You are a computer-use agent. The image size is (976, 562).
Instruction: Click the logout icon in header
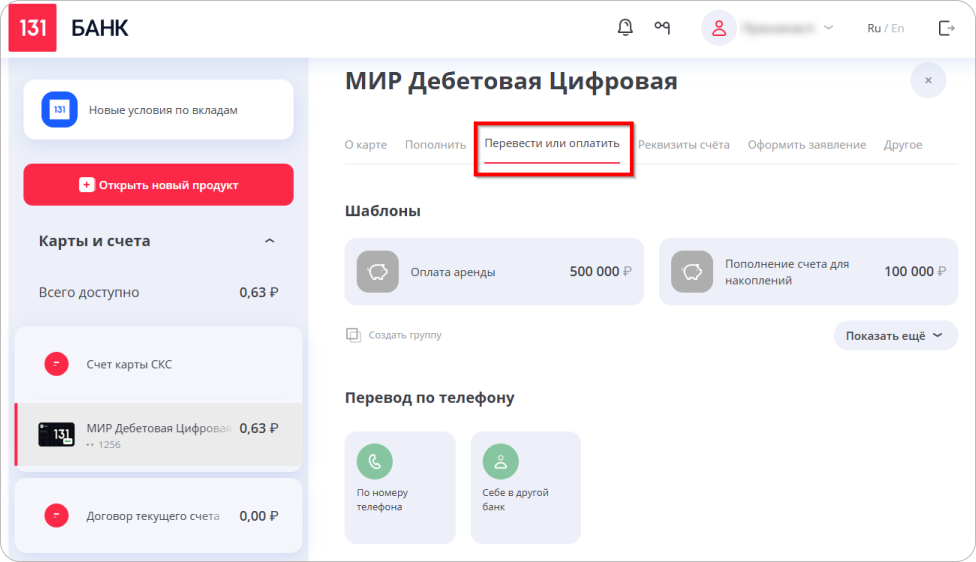pyautogui.click(x=946, y=28)
